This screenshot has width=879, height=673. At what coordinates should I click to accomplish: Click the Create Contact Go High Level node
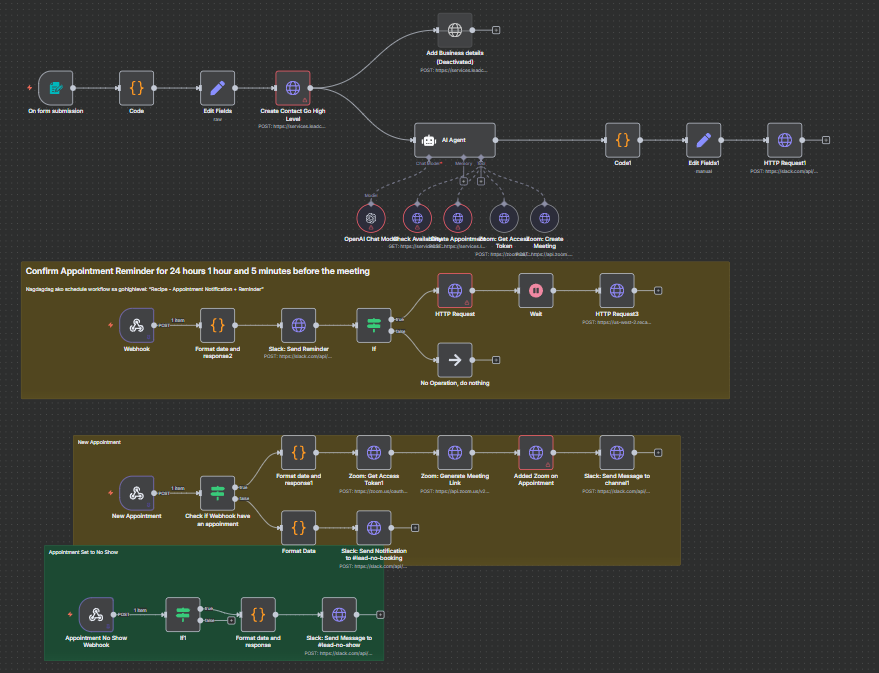point(293,88)
